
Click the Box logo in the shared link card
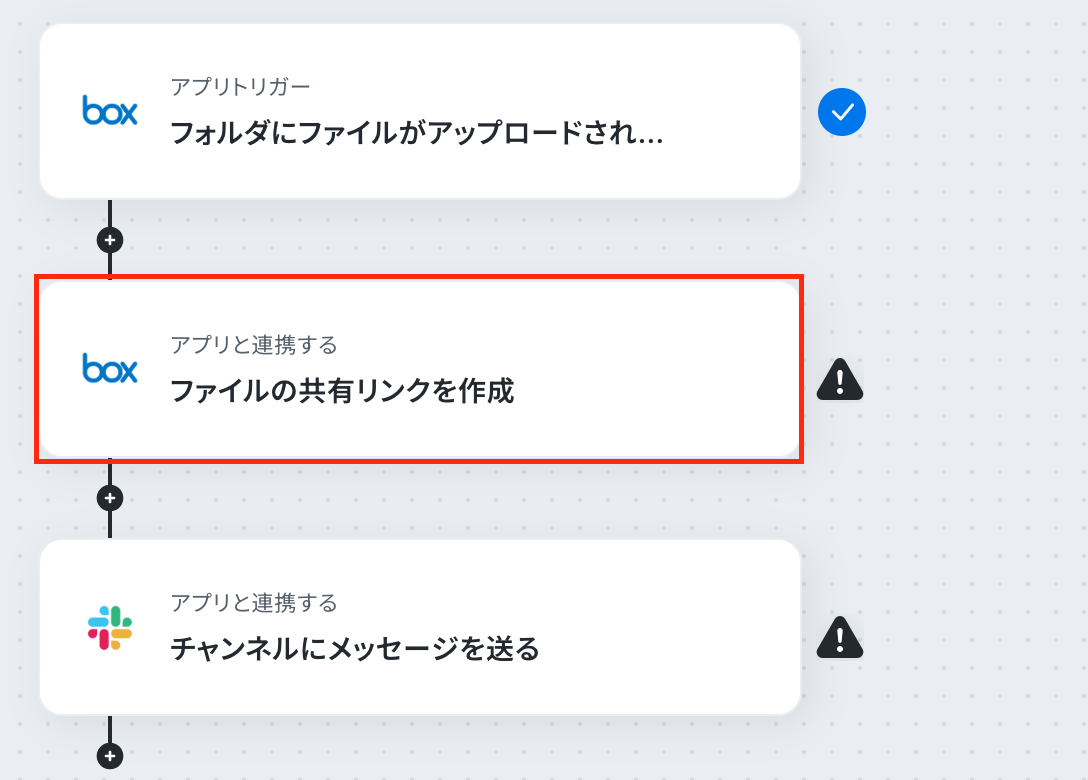[x=110, y=368]
